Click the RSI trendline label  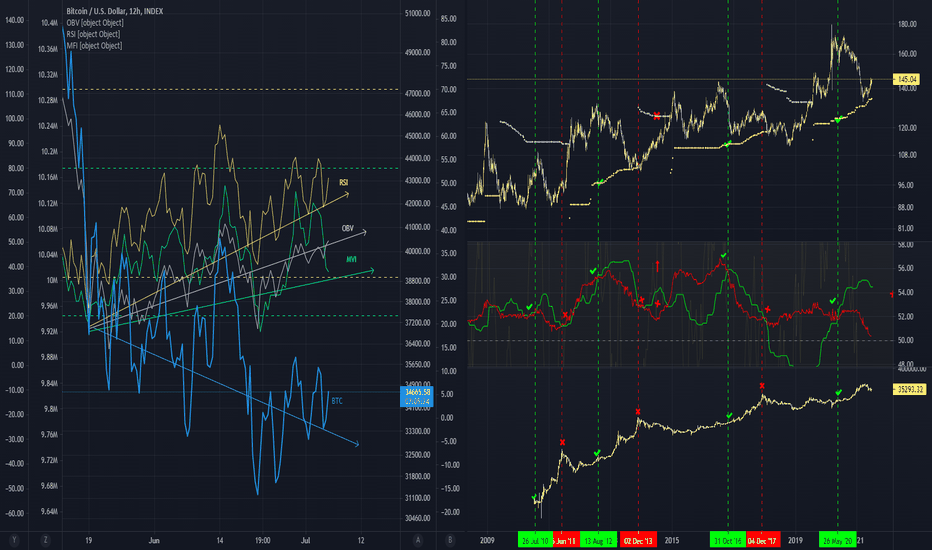(x=344, y=183)
